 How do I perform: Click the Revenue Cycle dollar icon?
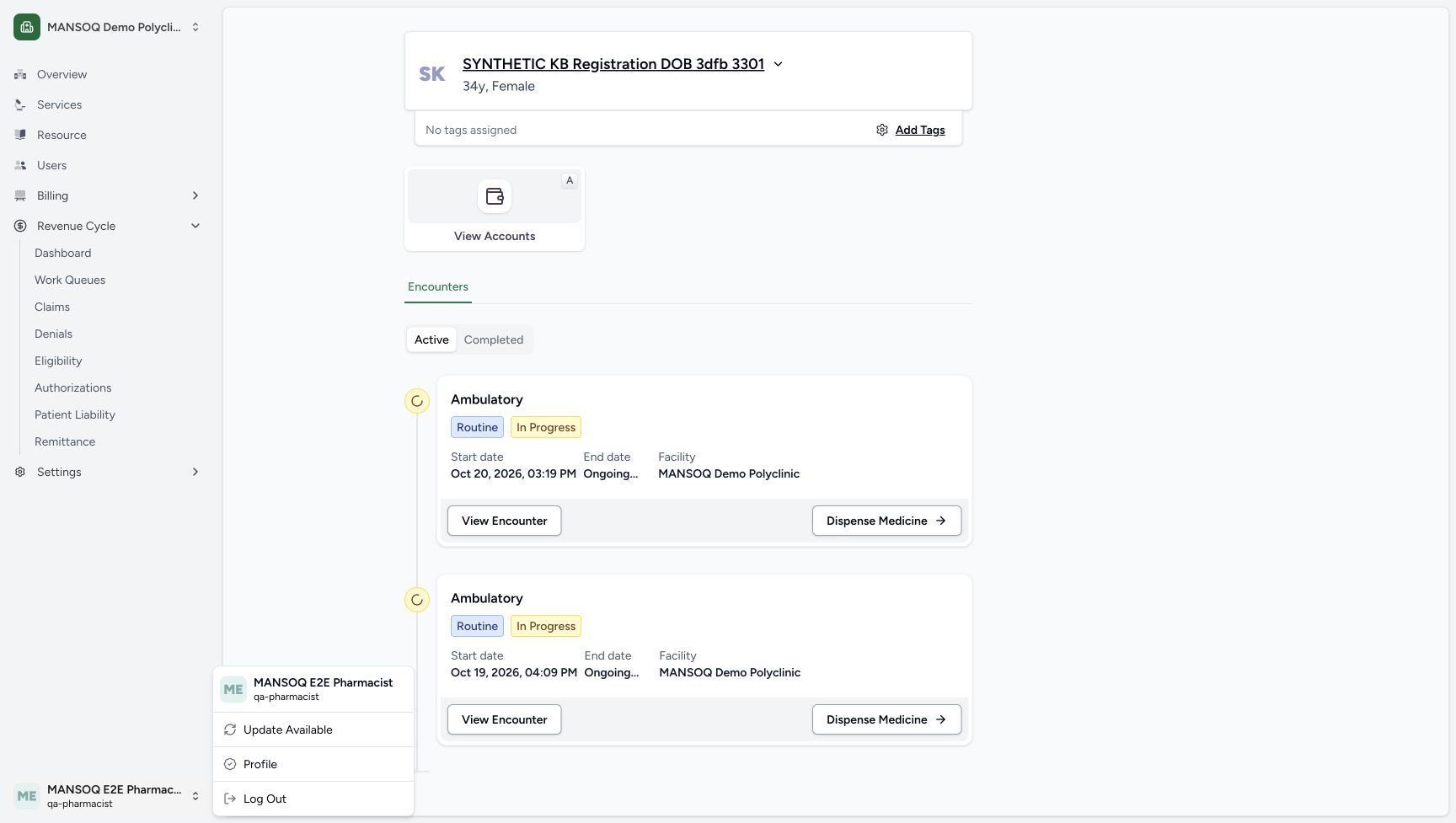coord(20,226)
